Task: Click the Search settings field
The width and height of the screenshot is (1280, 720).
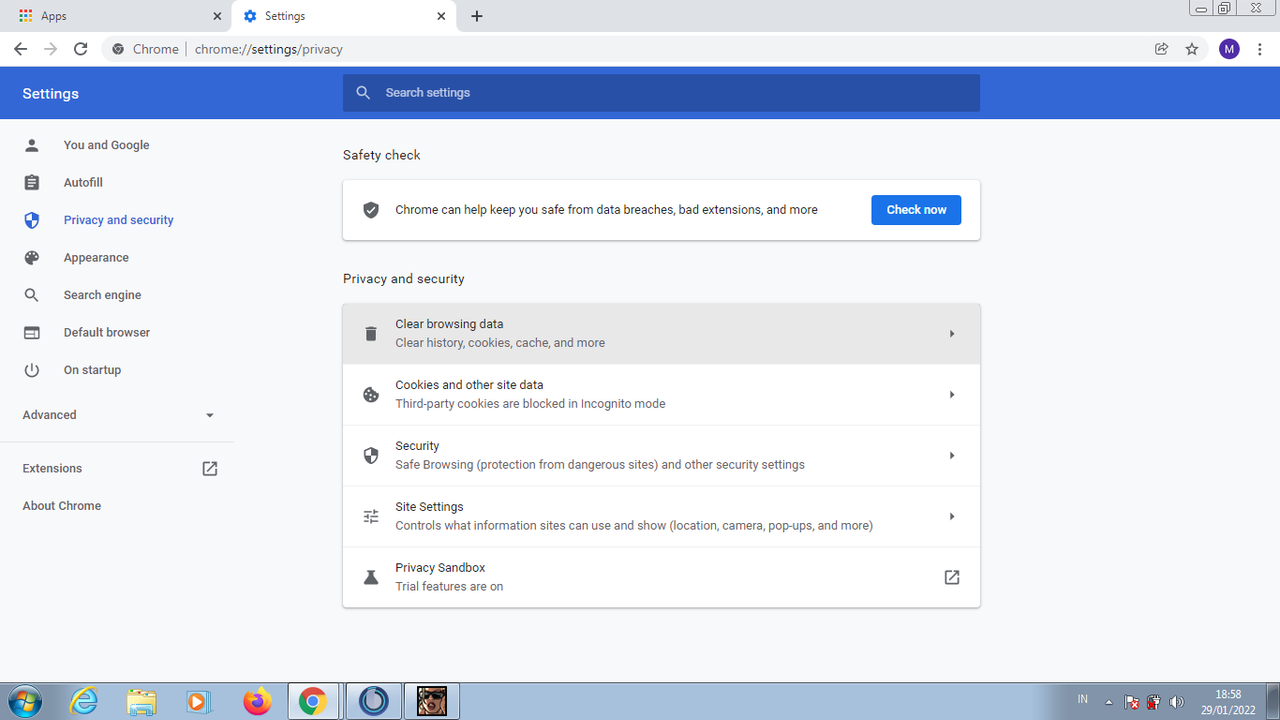Action: [661, 93]
